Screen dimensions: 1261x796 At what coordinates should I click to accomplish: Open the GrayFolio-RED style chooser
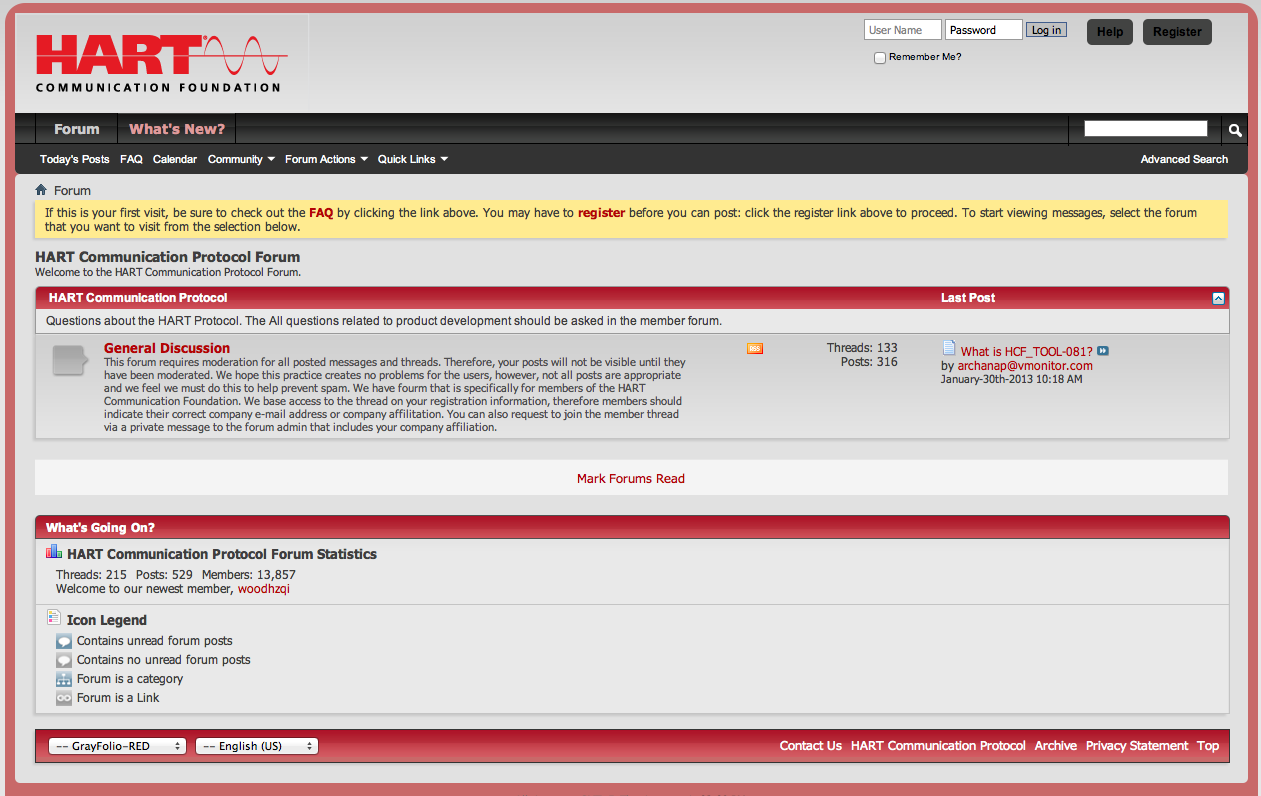click(118, 746)
